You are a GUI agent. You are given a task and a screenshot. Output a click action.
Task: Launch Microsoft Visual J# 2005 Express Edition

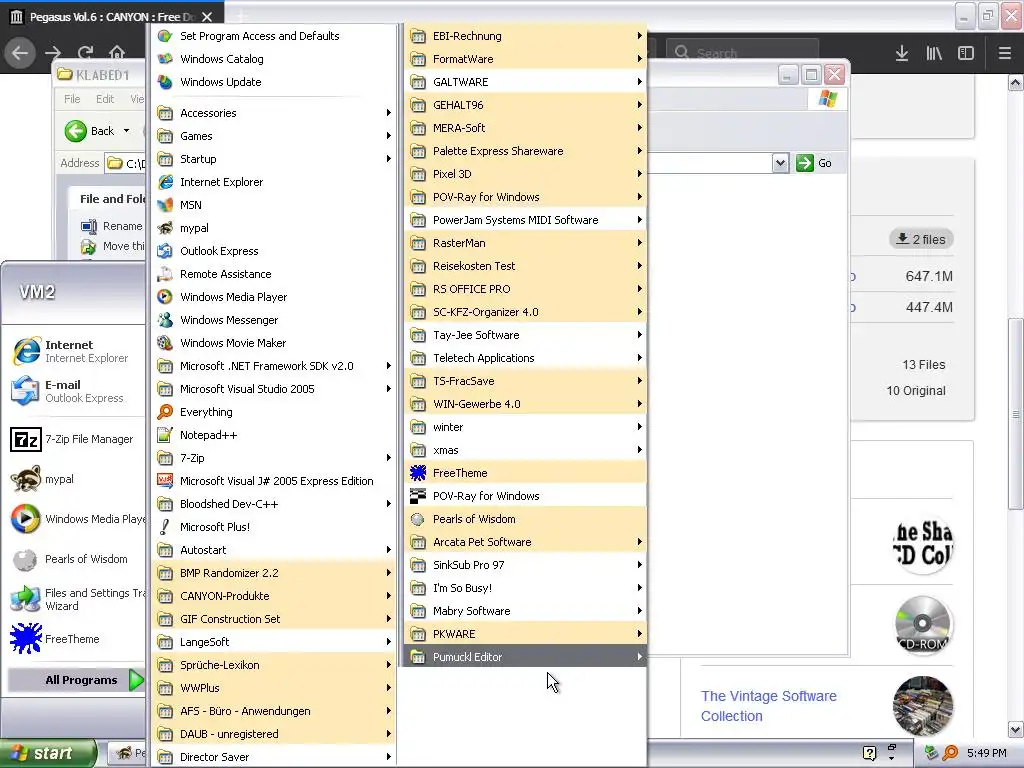point(273,481)
